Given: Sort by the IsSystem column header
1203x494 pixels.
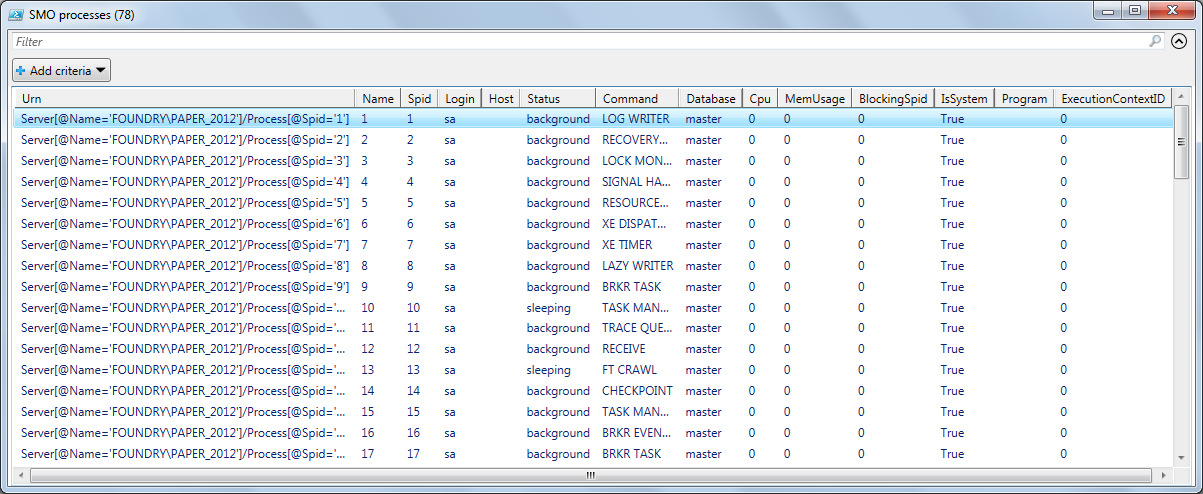Looking at the screenshot, I should 963,98.
